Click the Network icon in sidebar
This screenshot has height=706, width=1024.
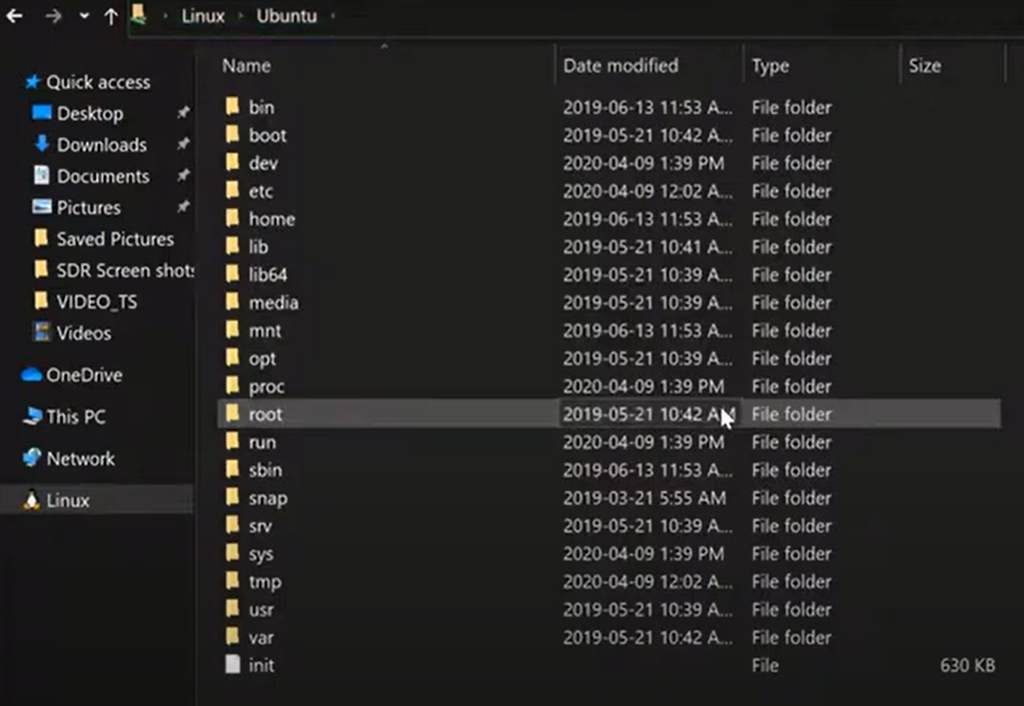coord(31,458)
